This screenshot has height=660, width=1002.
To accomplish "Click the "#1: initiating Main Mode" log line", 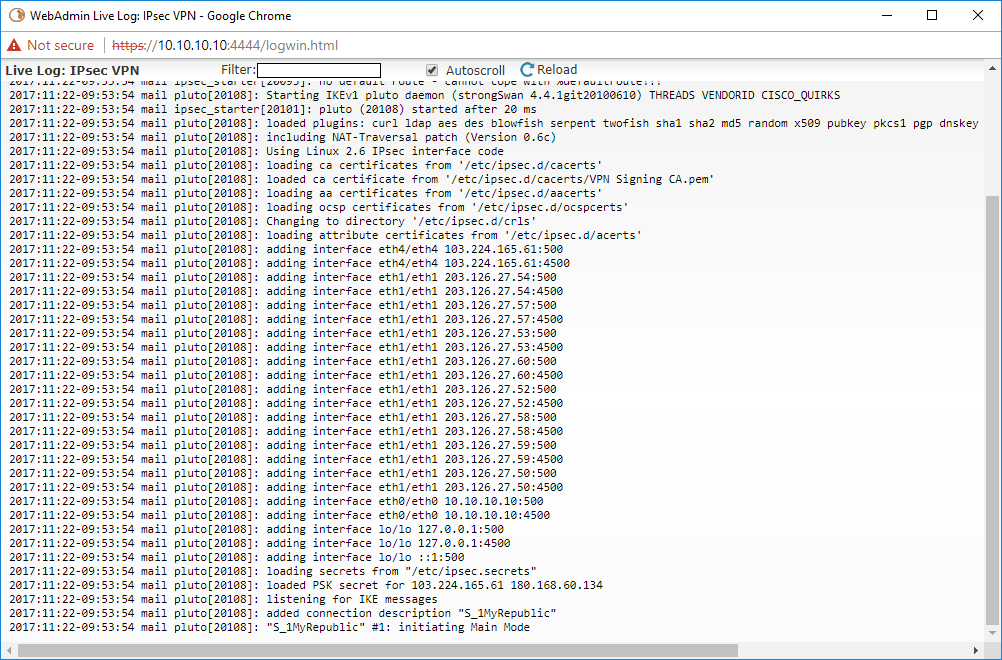I will coord(269,629).
